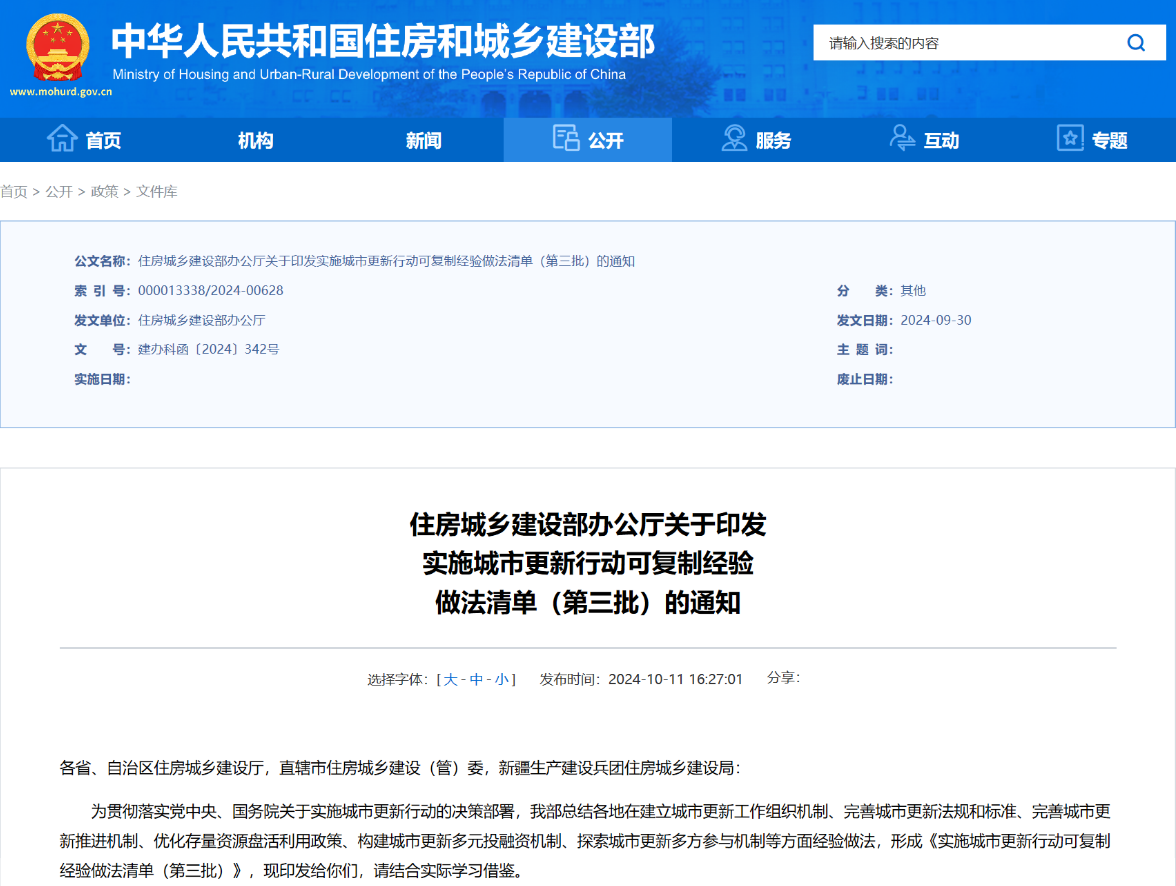Go to 首页 in breadcrumb
Viewport: 1176px width, 886px height.
click(14, 192)
